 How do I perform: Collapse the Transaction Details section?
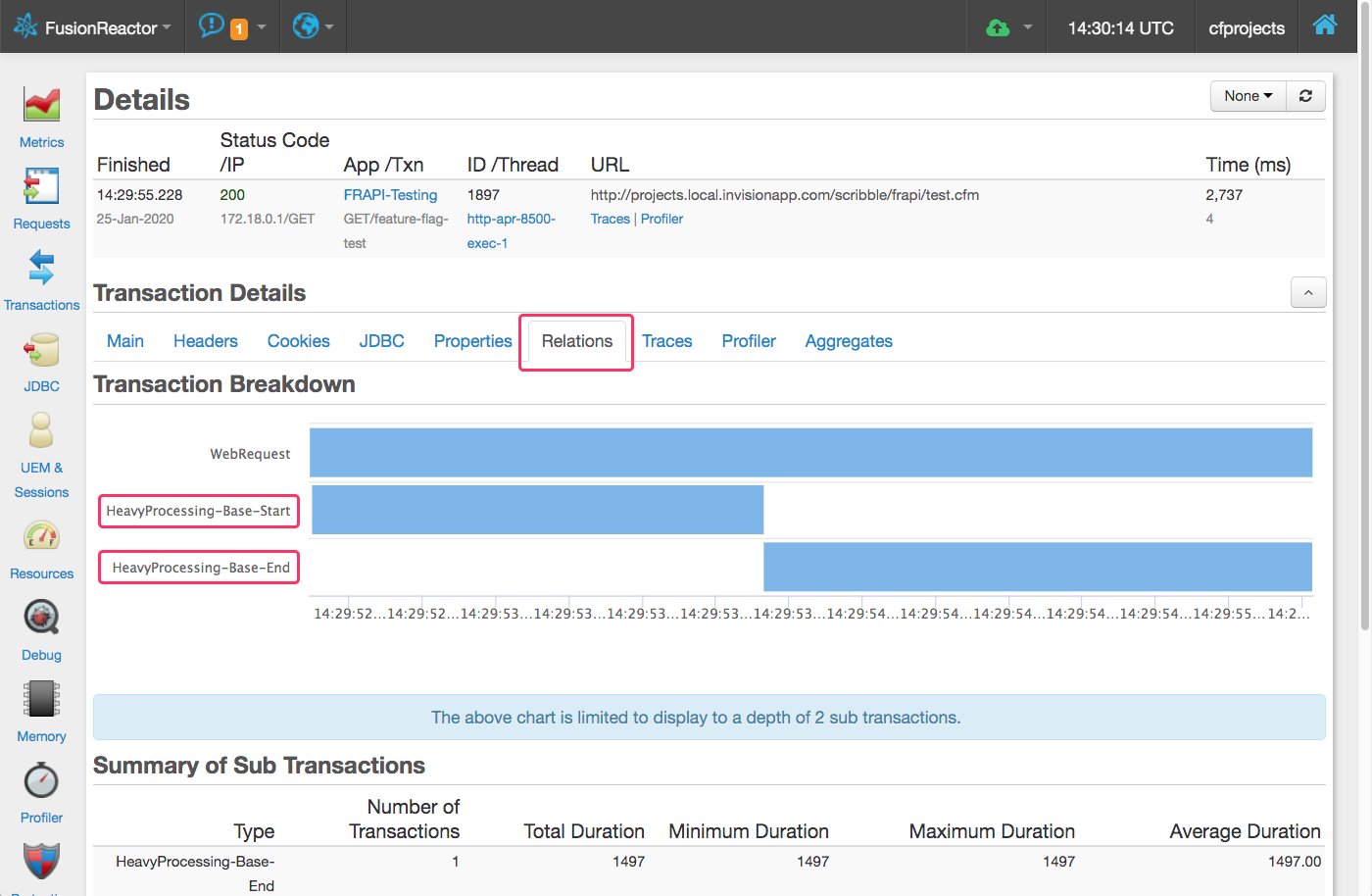coord(1308,293)
